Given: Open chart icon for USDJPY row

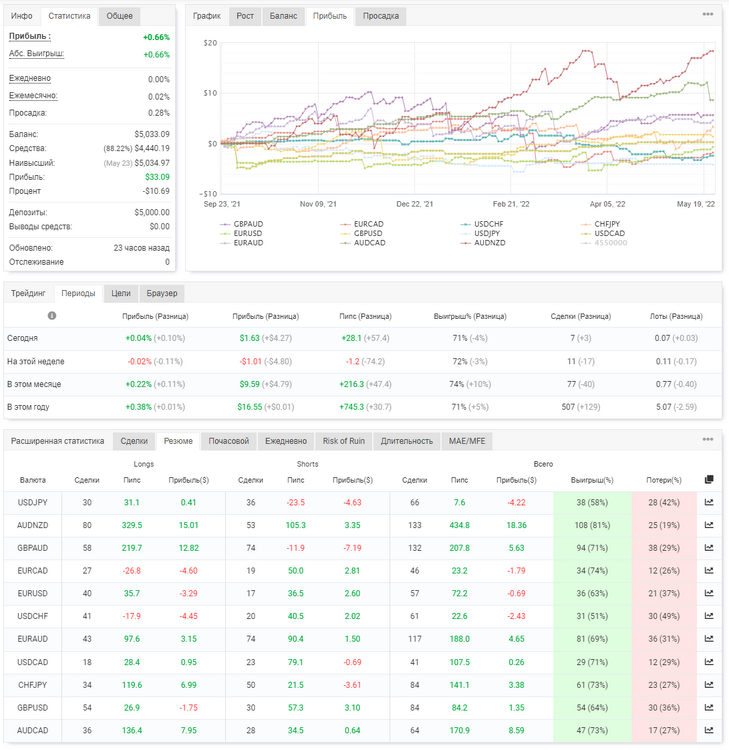Looking at the screenshot, I should click(x=709, y=502).
